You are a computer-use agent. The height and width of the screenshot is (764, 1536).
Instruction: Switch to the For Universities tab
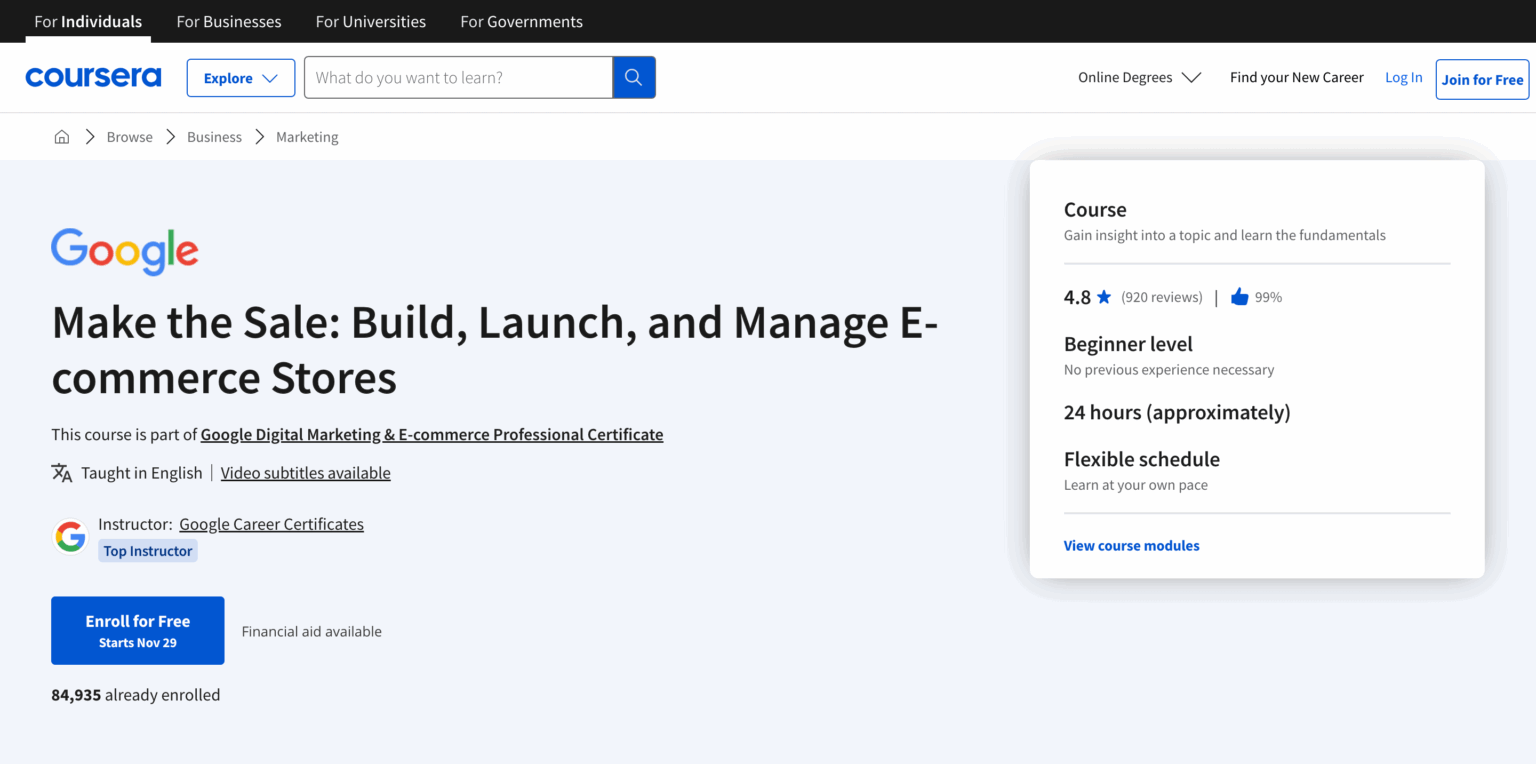point(370,21)
